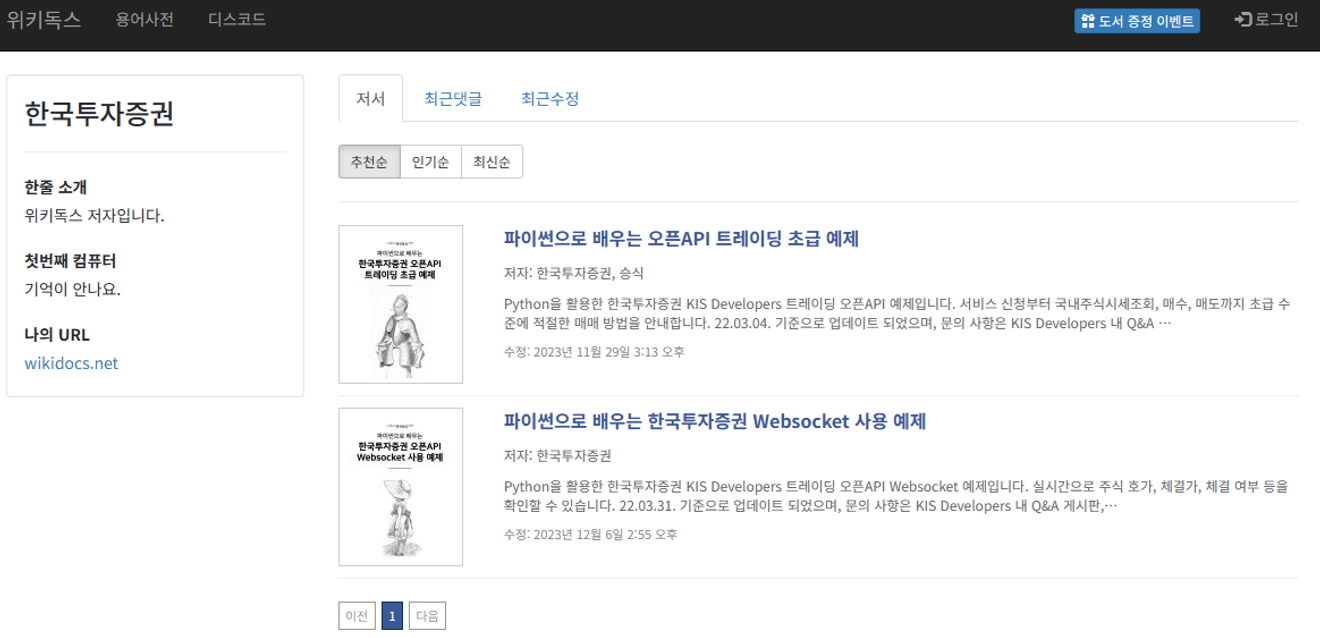Select page 1 in pagination
Viewport: 1320px width, 638px height.
click(x=392, y=616)
